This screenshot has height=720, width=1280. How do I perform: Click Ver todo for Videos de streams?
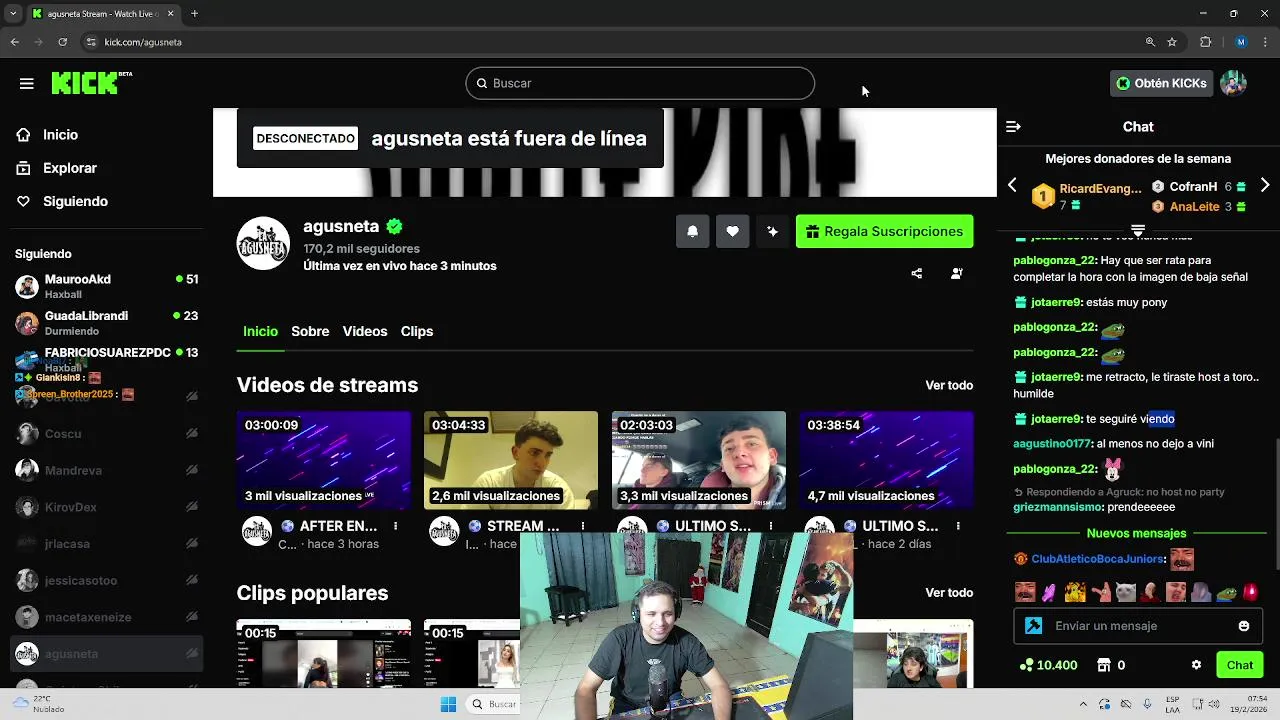click(949, 385)
